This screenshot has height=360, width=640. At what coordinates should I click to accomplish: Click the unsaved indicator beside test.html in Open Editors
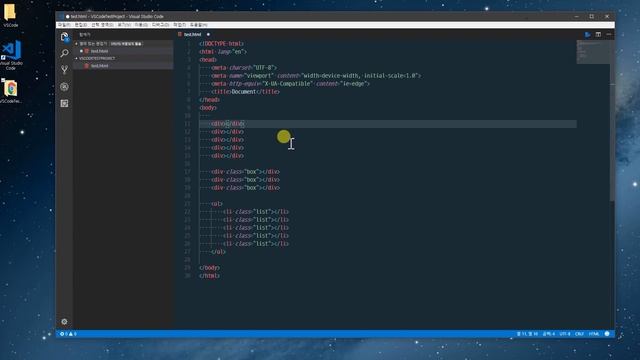(81, 51)
